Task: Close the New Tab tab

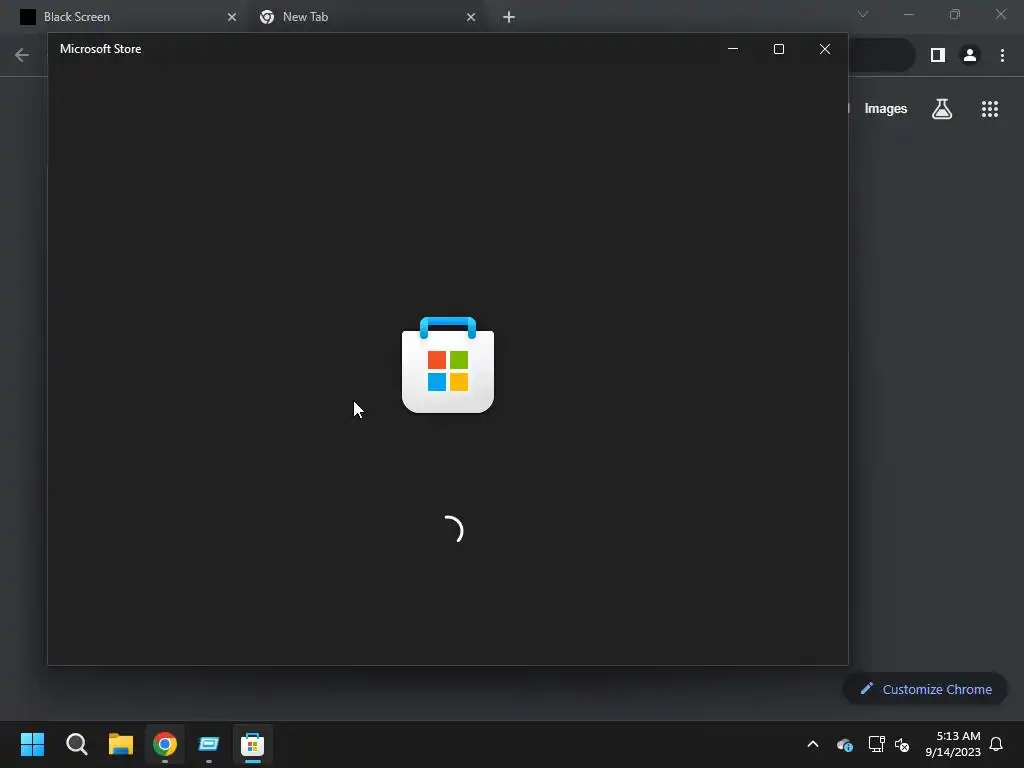Action: coord(471,17)
